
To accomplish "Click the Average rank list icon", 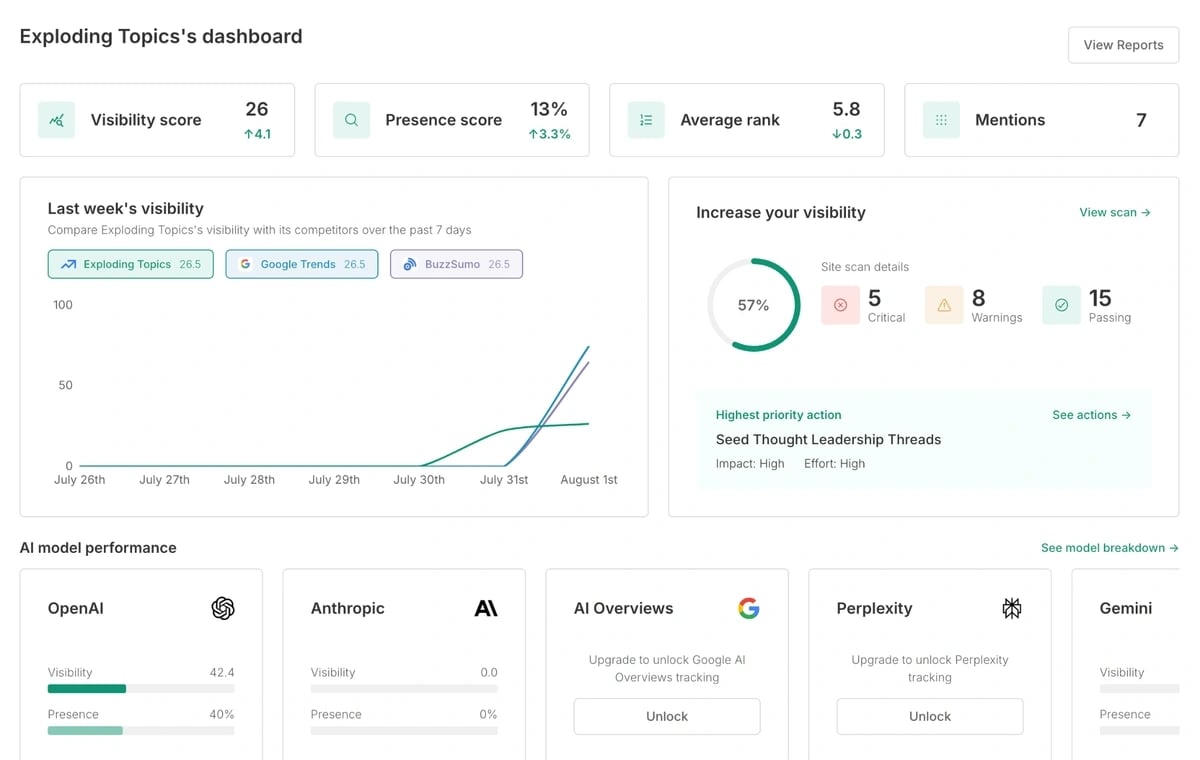I will 646,120.
